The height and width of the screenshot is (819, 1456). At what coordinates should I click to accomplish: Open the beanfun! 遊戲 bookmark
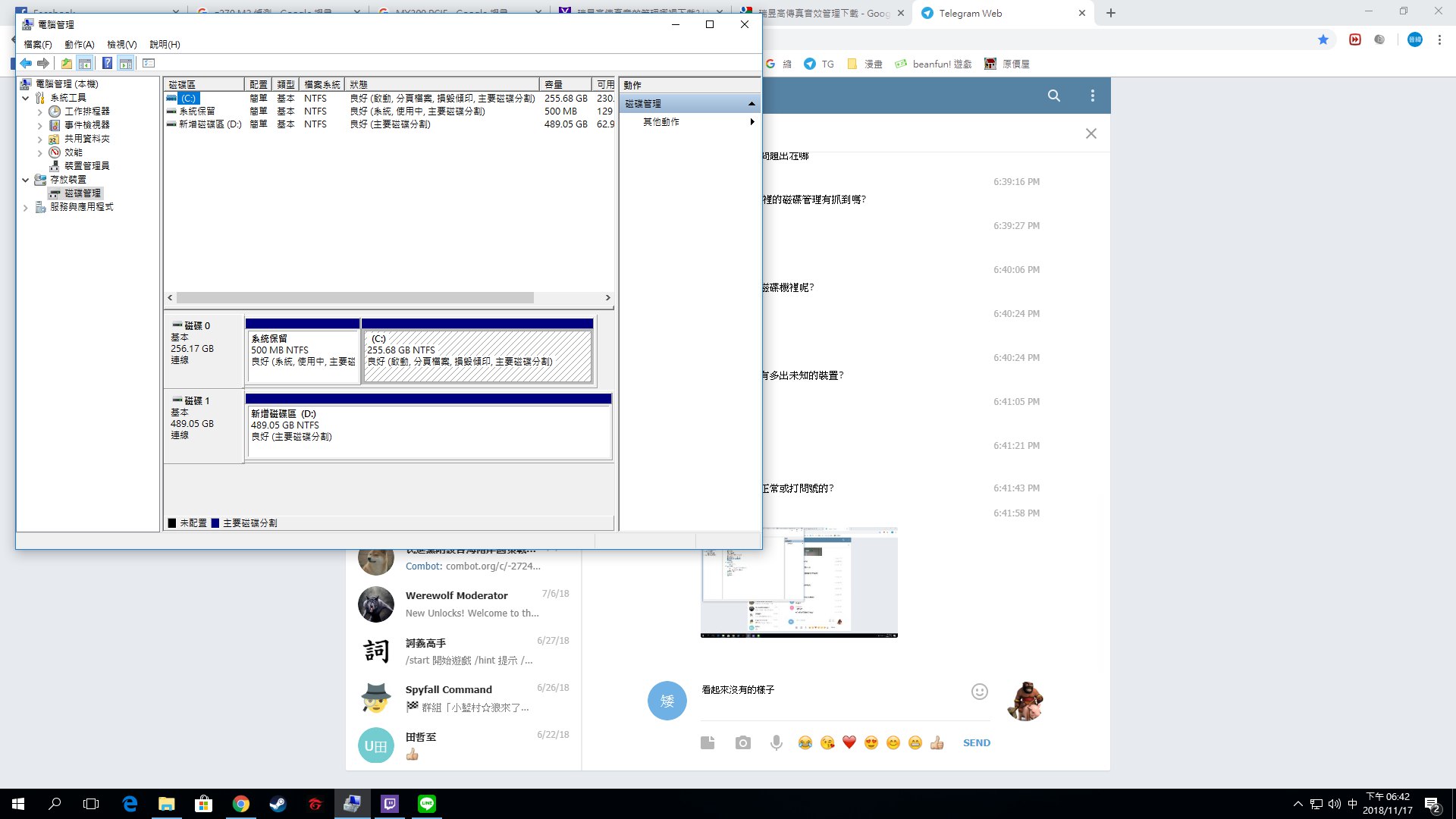click(934, 64)
